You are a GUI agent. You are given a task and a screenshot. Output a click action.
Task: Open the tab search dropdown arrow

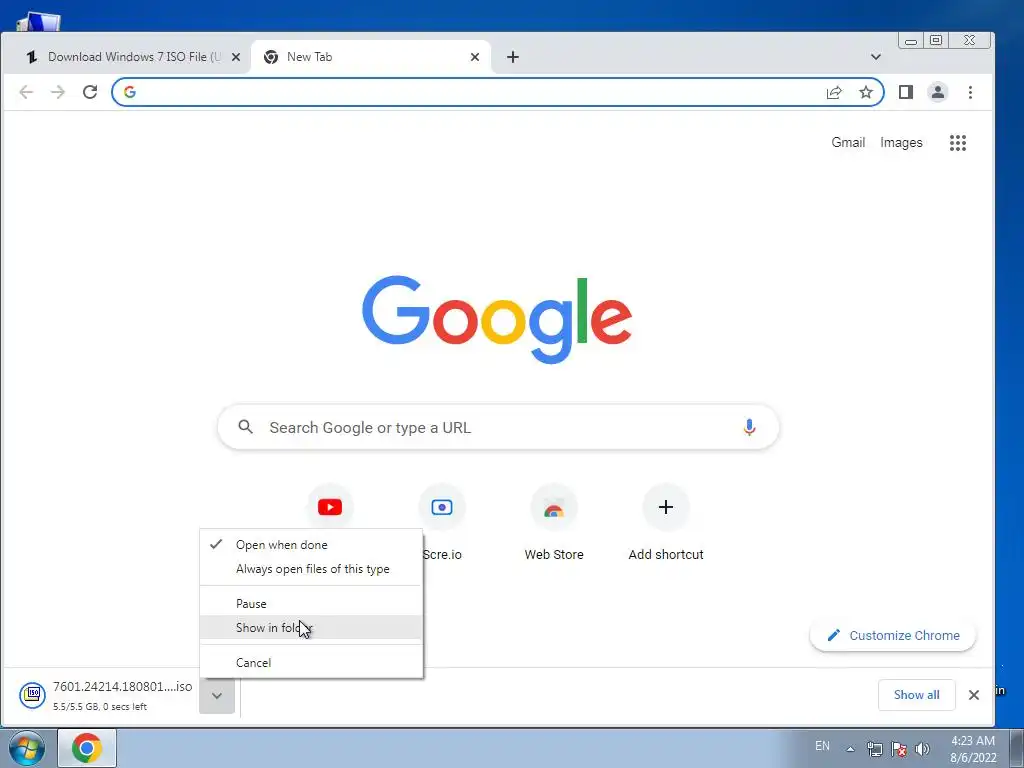pos(876,57)
